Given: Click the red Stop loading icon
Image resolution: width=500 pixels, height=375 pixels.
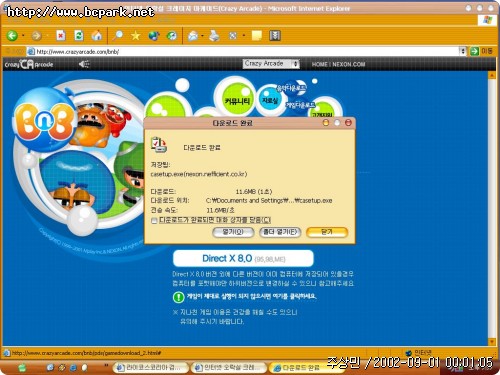Looking at the screenshot, I should [x=61, y=35].
